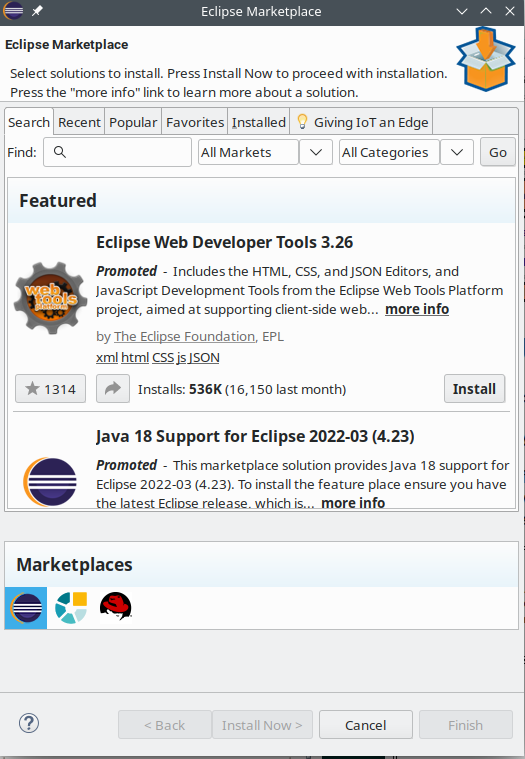Click the Java 18 Support for Eclipse title

[x=255, y=436]
